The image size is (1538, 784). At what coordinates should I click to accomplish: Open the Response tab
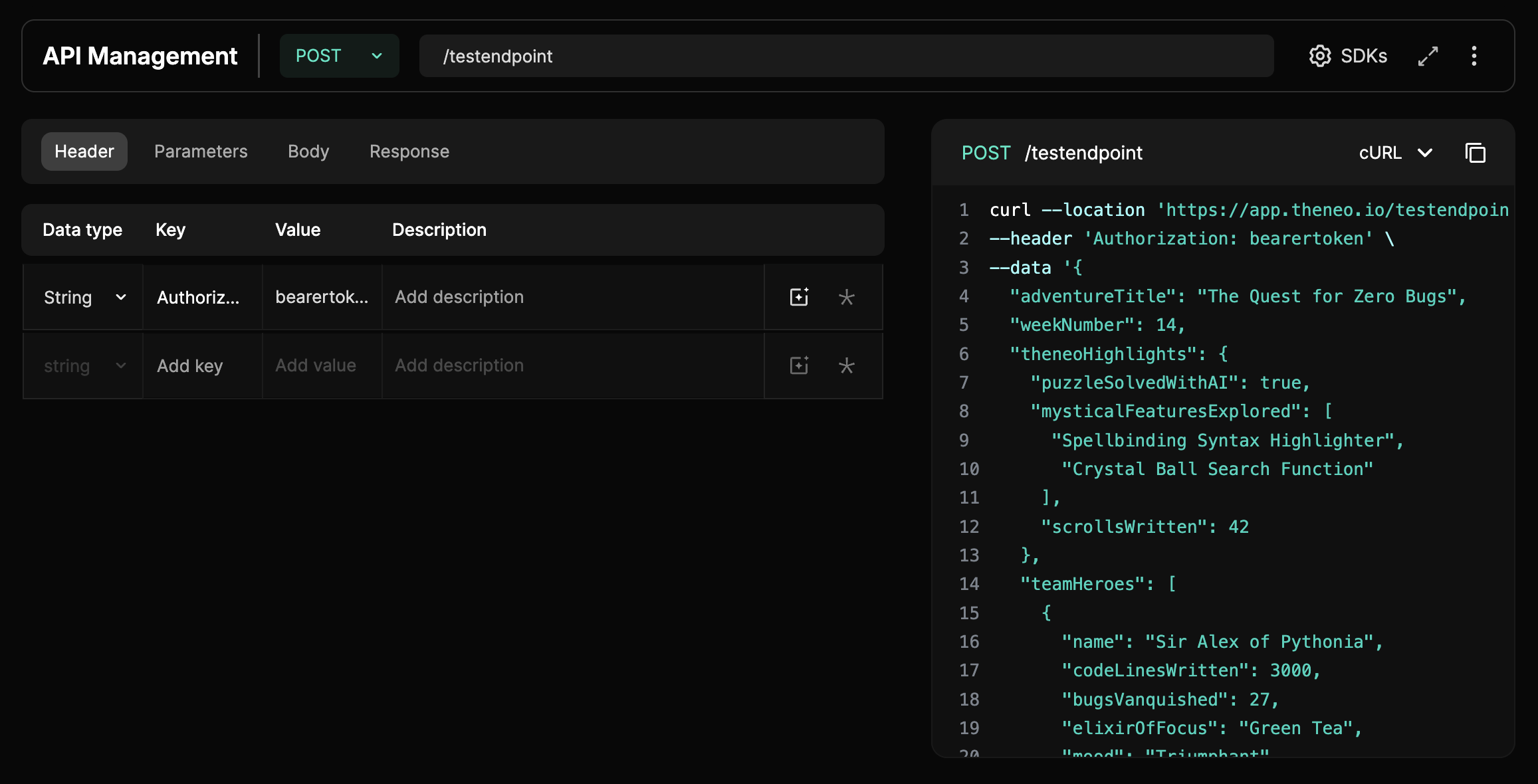coord(409,151)
